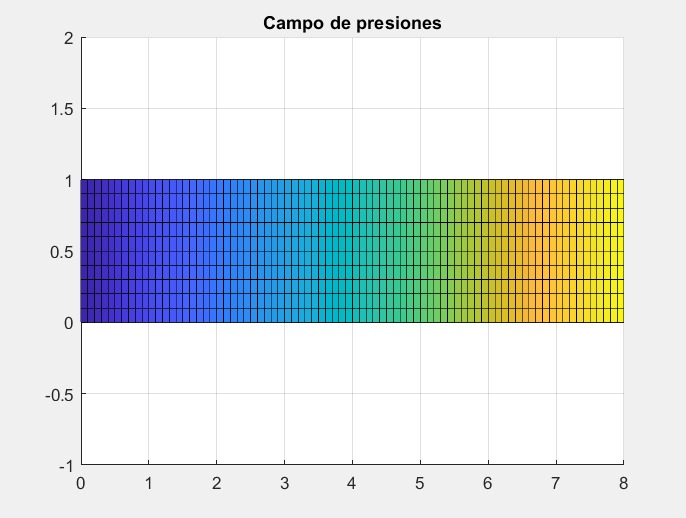
Task: Select the y-axis tick label 2
Action: [x=69, y=38]
